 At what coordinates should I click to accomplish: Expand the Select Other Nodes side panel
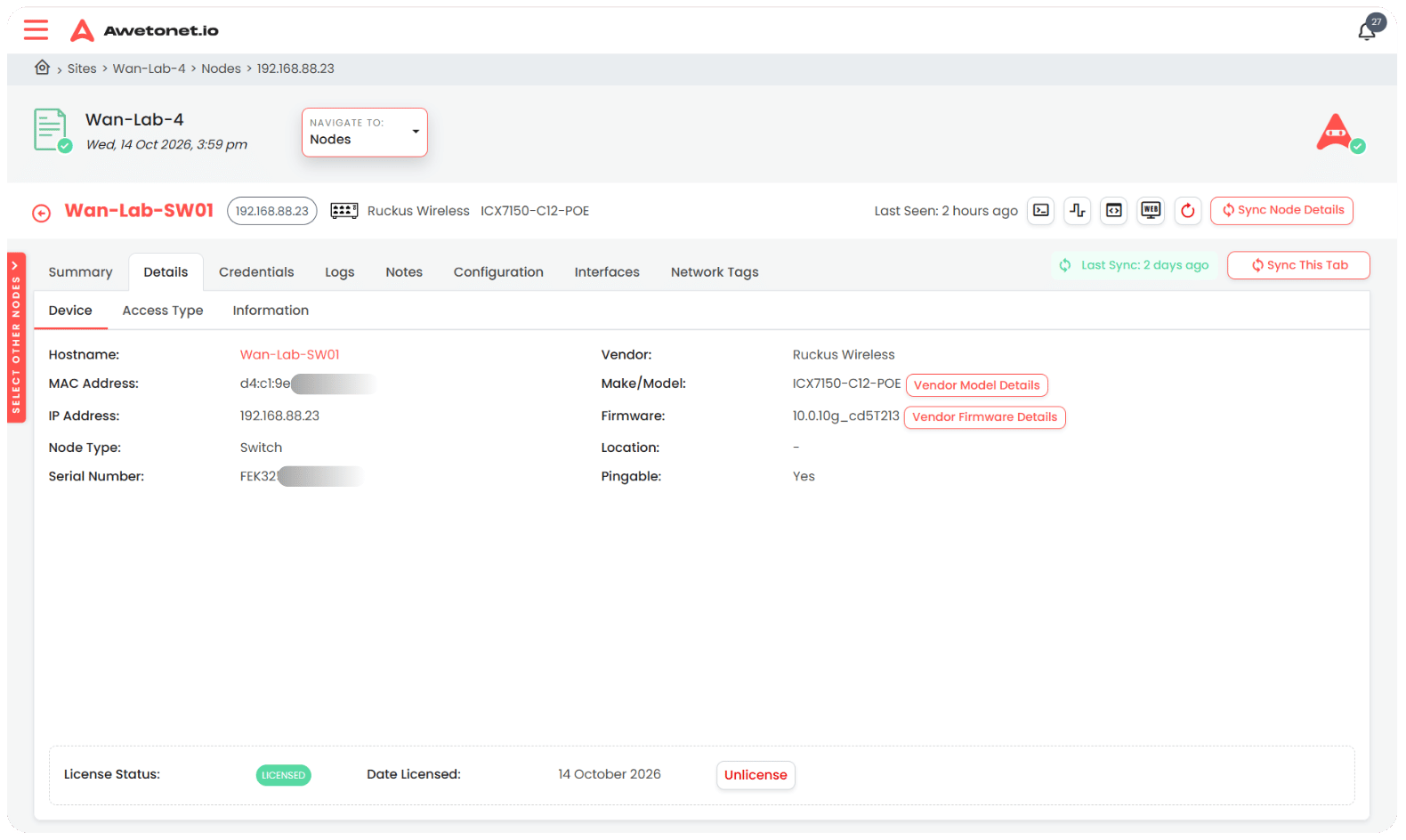[x=16, y=337]
